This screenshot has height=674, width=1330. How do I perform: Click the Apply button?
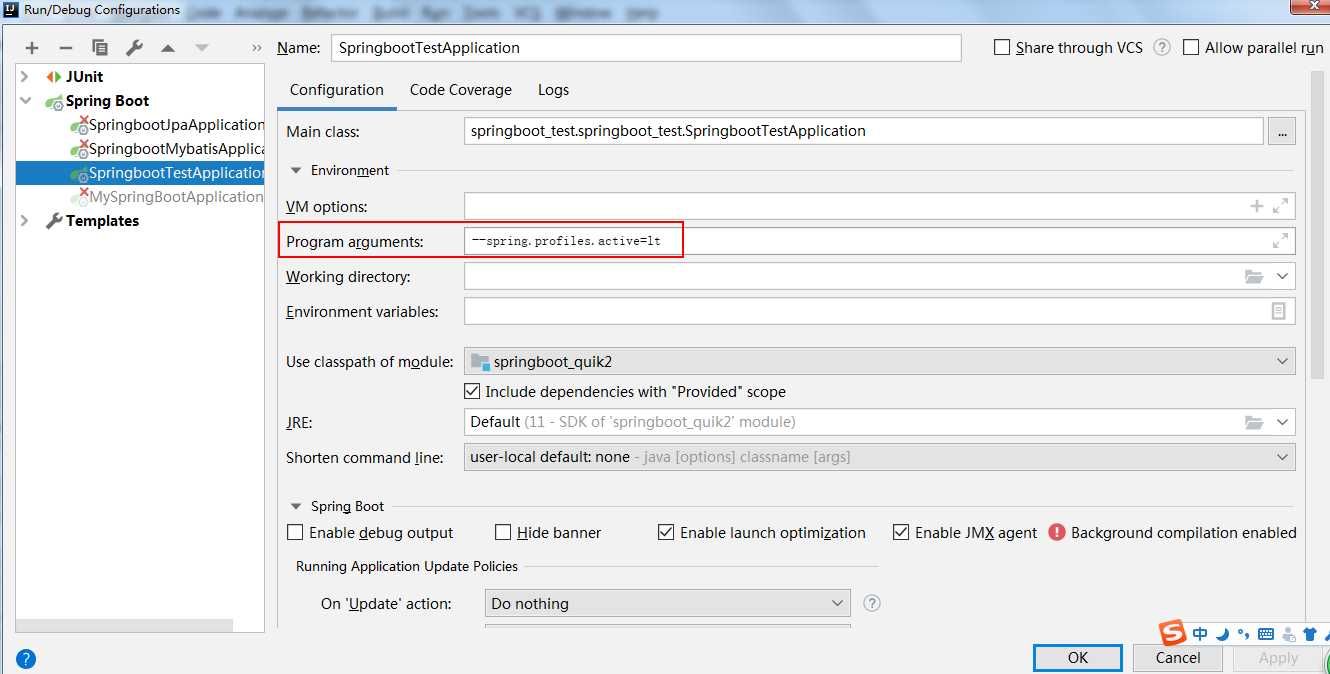(1278, 658)
